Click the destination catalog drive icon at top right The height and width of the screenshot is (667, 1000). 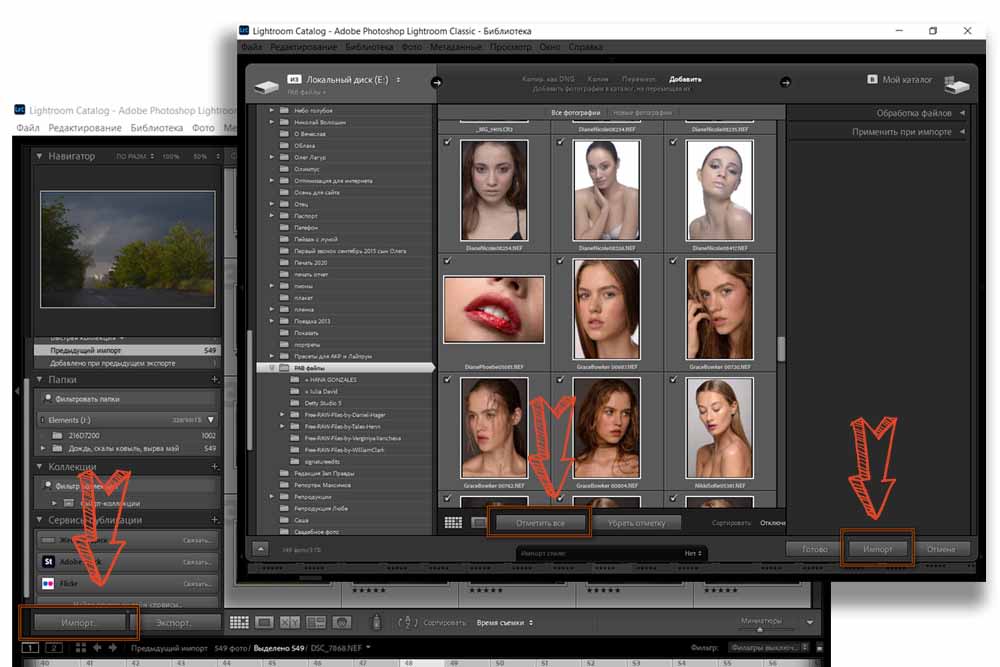click(x=956, y=85)
